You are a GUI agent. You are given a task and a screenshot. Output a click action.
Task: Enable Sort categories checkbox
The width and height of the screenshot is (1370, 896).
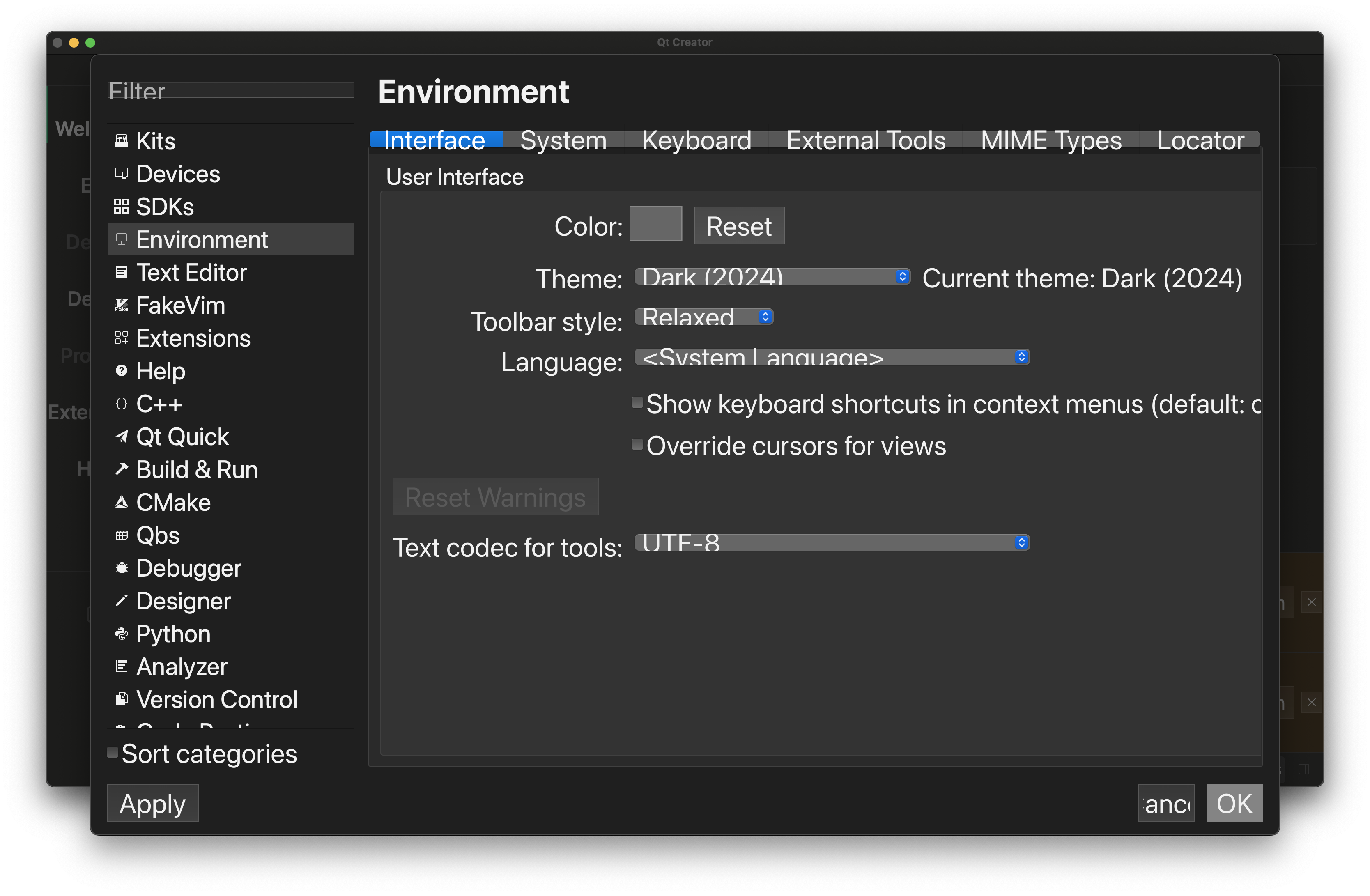[113, 752]
